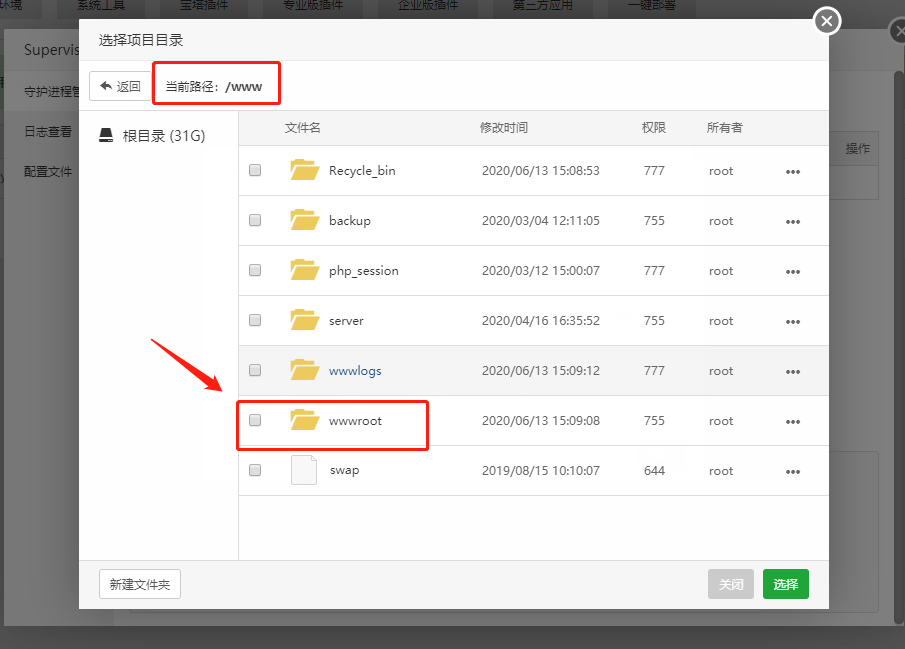The width and height of the screenshot is (905, 649).
Task: Click the wwwroot folder name
Action: 355,420
